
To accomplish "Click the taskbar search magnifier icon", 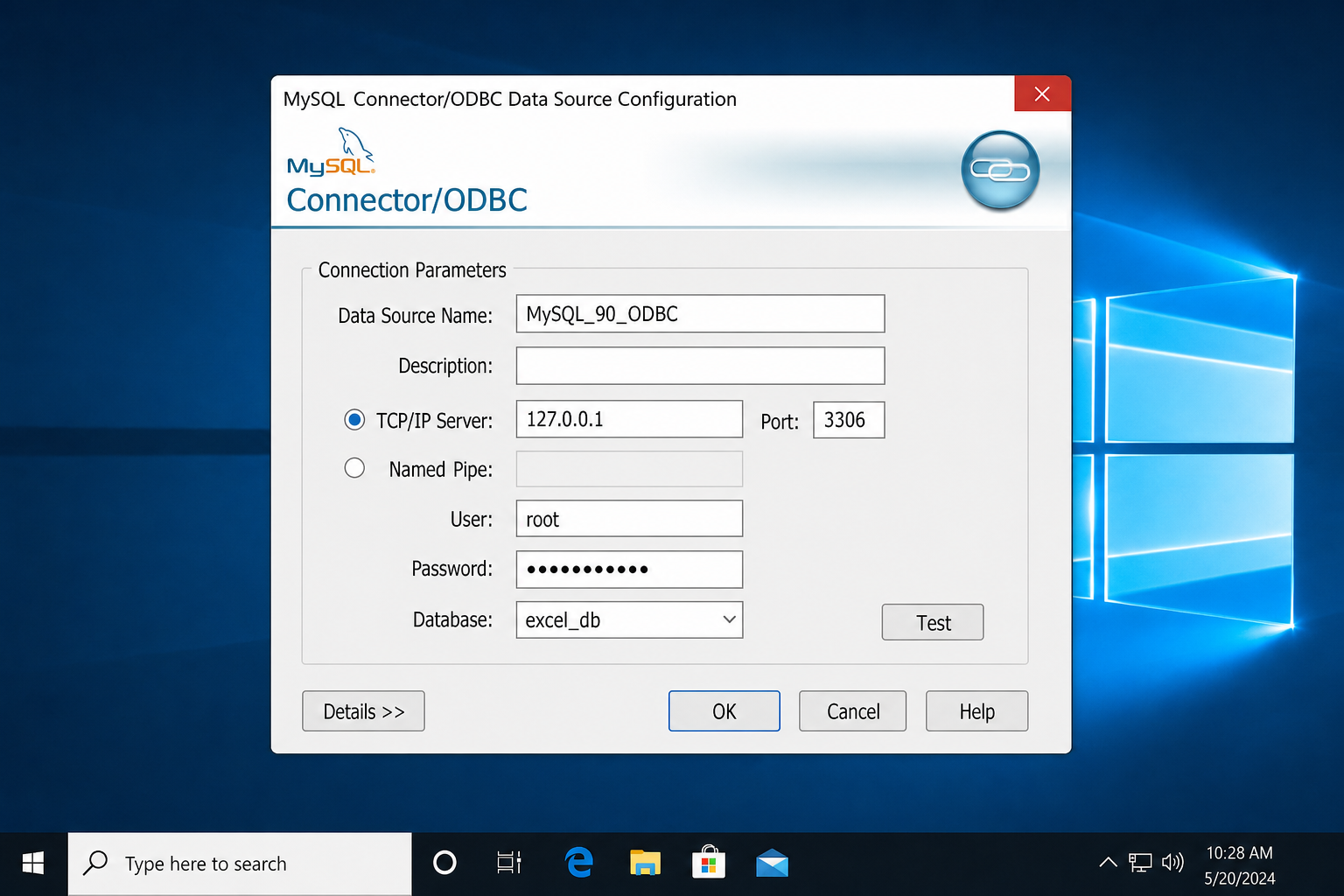I will [x=95, y=863].
